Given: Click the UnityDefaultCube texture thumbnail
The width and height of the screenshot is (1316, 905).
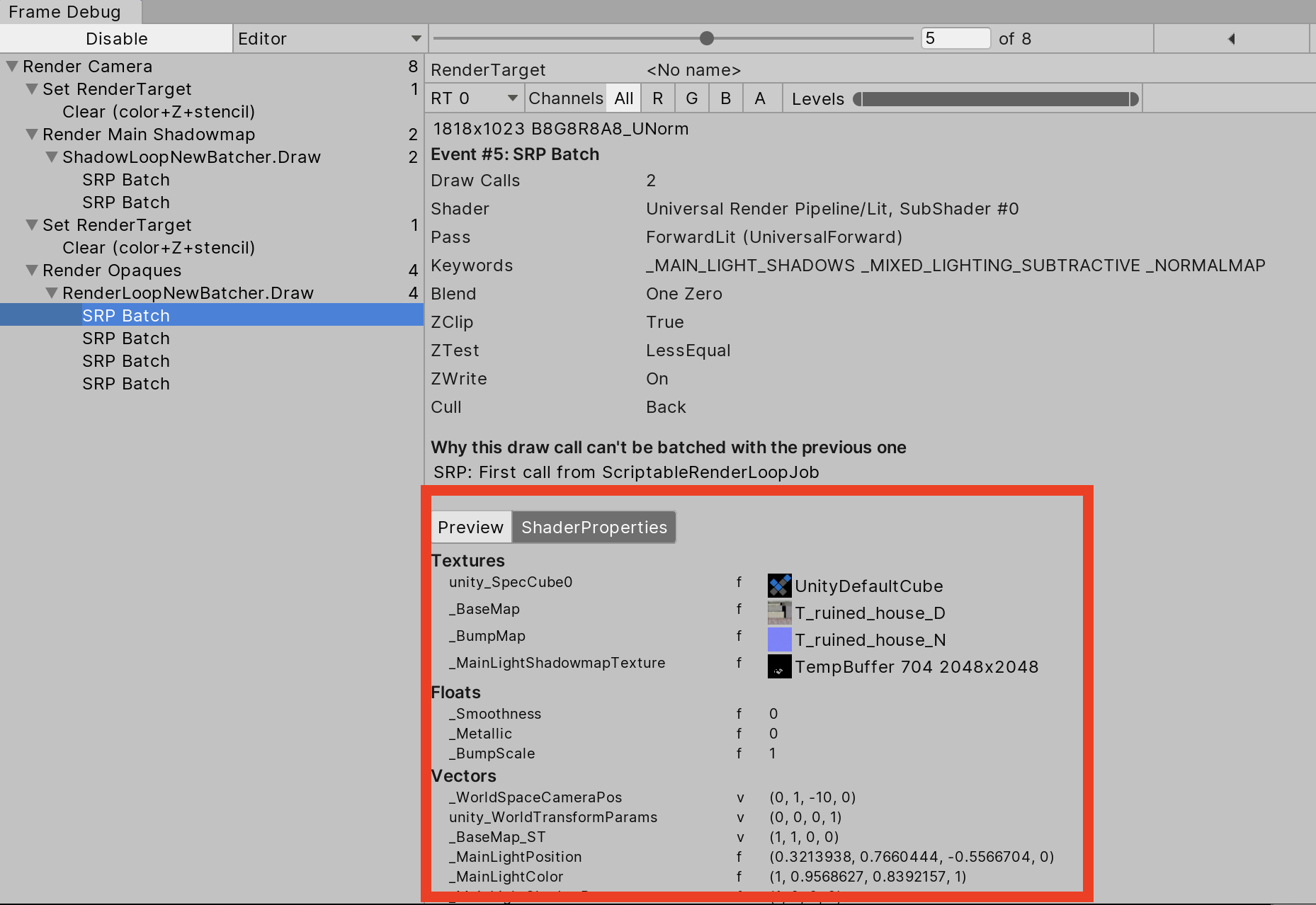Looking at the screenshot, I should point(779,586).
